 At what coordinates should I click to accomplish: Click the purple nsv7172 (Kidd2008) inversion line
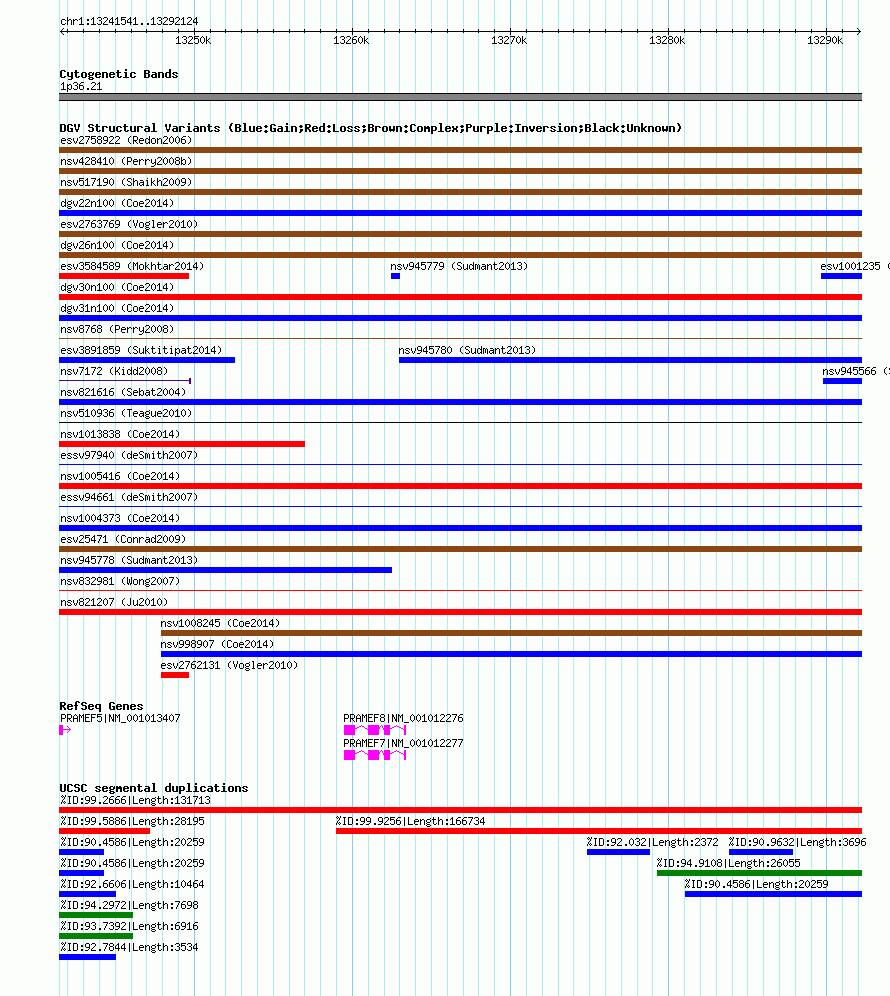pyautogui.click(x=125, y=381)
